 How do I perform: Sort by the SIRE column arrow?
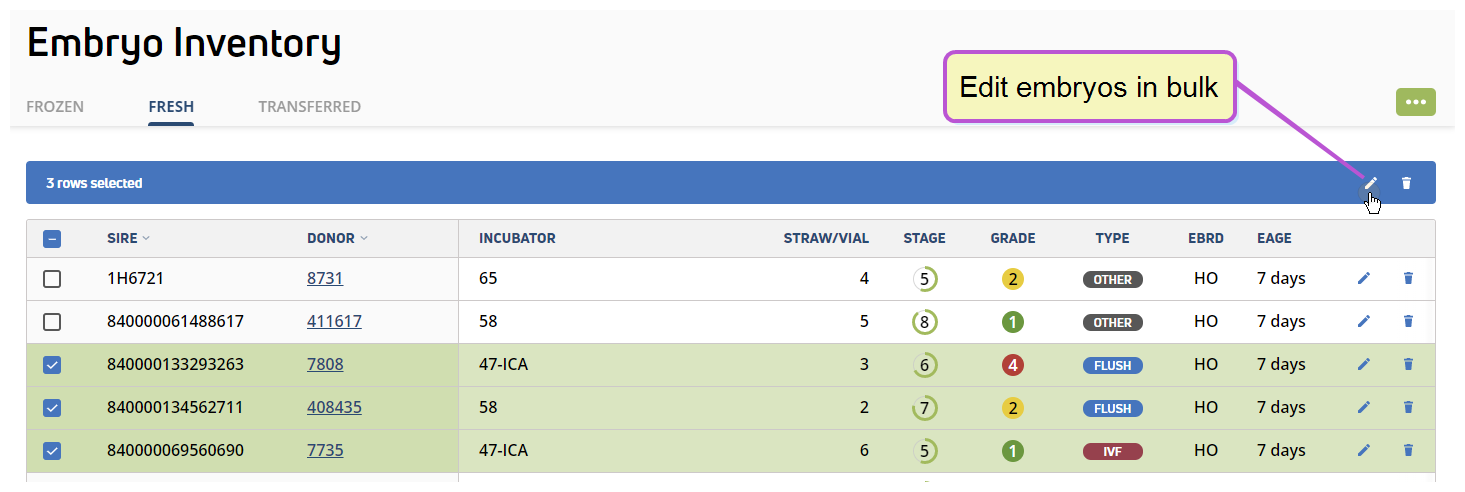coord(146,238)
